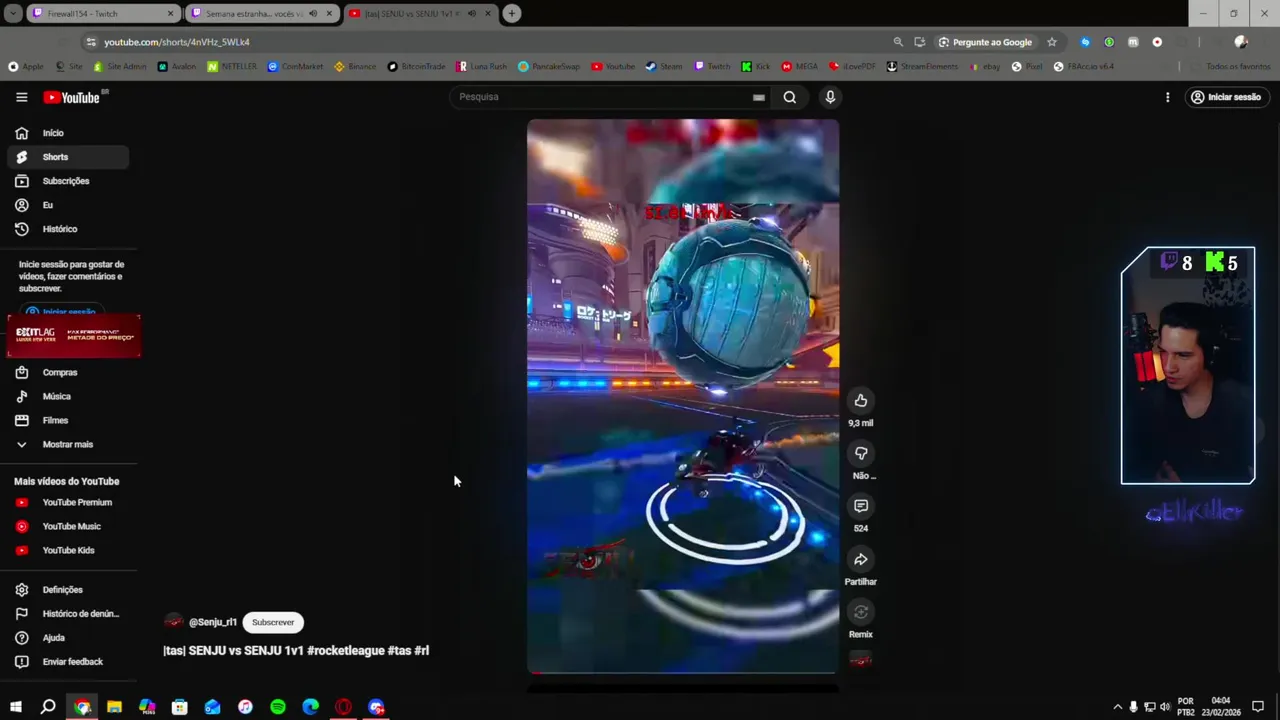The image size is (1280, 720).
Task: Click the Short video player
Action: coord(683,396)
